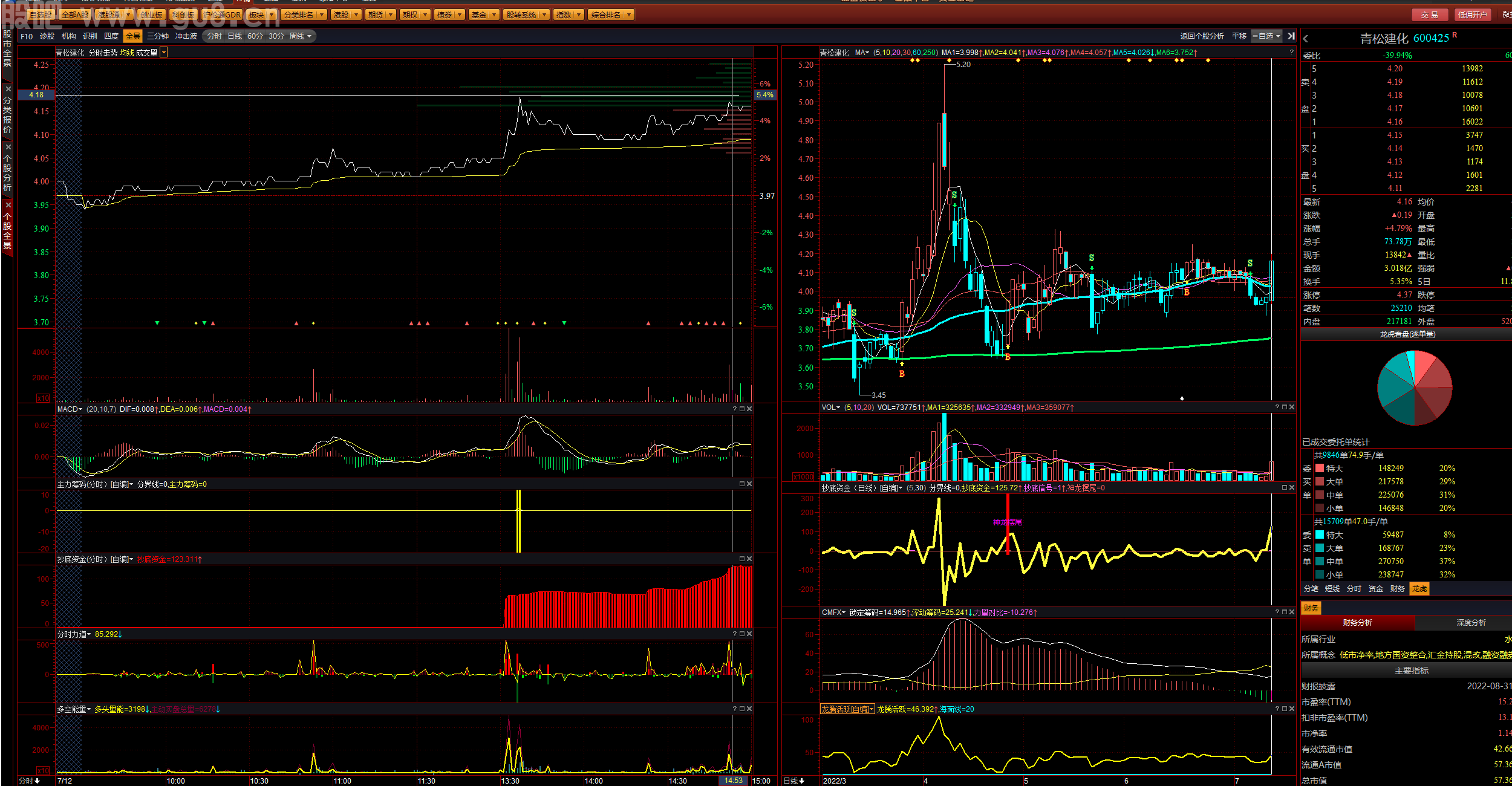Switch to the 分时 period view
The height and width of the screenshot is (786, 1512).
coord(215,36)
